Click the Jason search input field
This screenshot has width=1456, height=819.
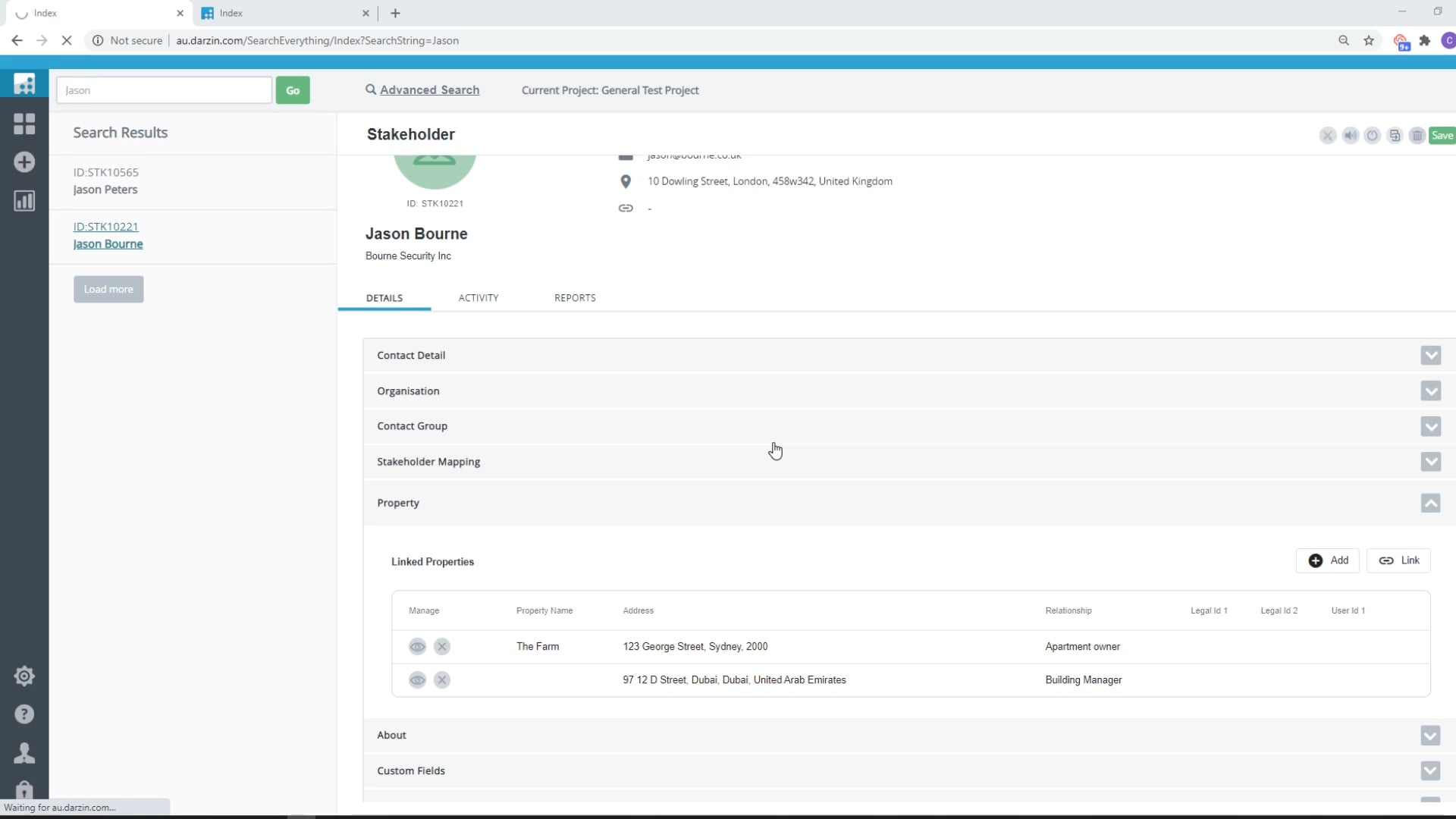pyautogui.click(x=164, y=90)
